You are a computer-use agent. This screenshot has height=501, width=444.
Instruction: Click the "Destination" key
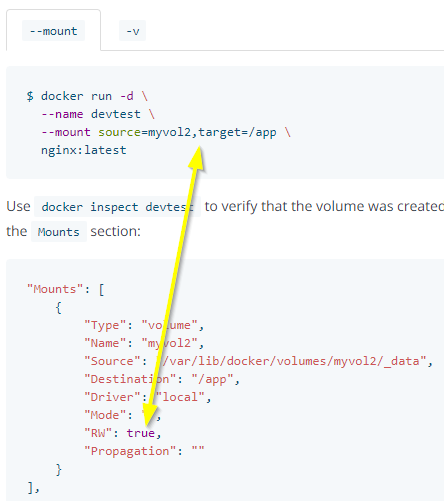pyautogui.click(x=130, y=379)
